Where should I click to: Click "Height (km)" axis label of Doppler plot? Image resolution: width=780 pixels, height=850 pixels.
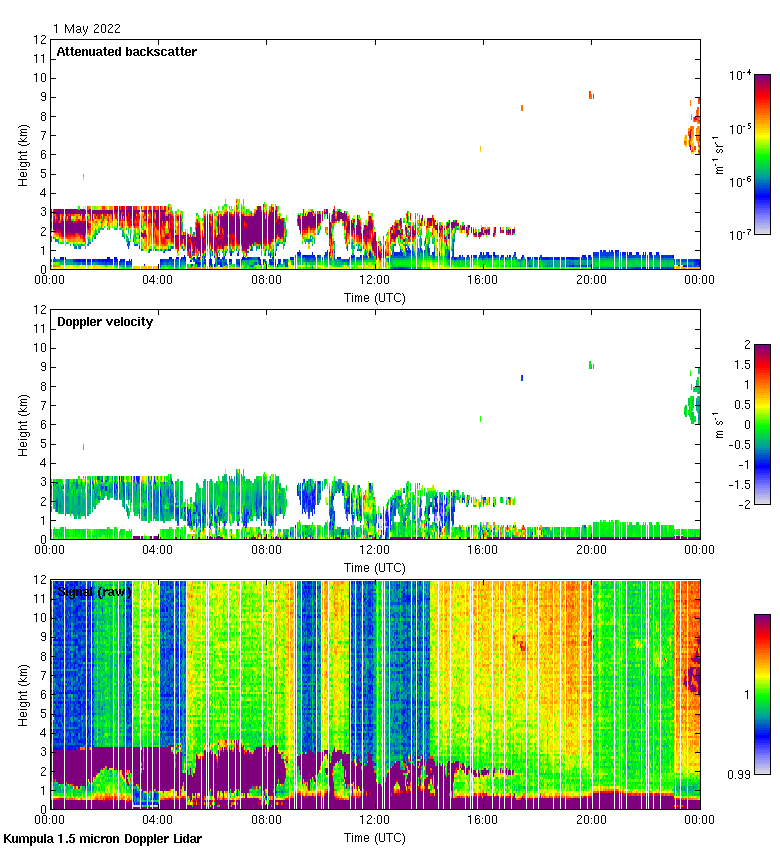coord(23,424)
